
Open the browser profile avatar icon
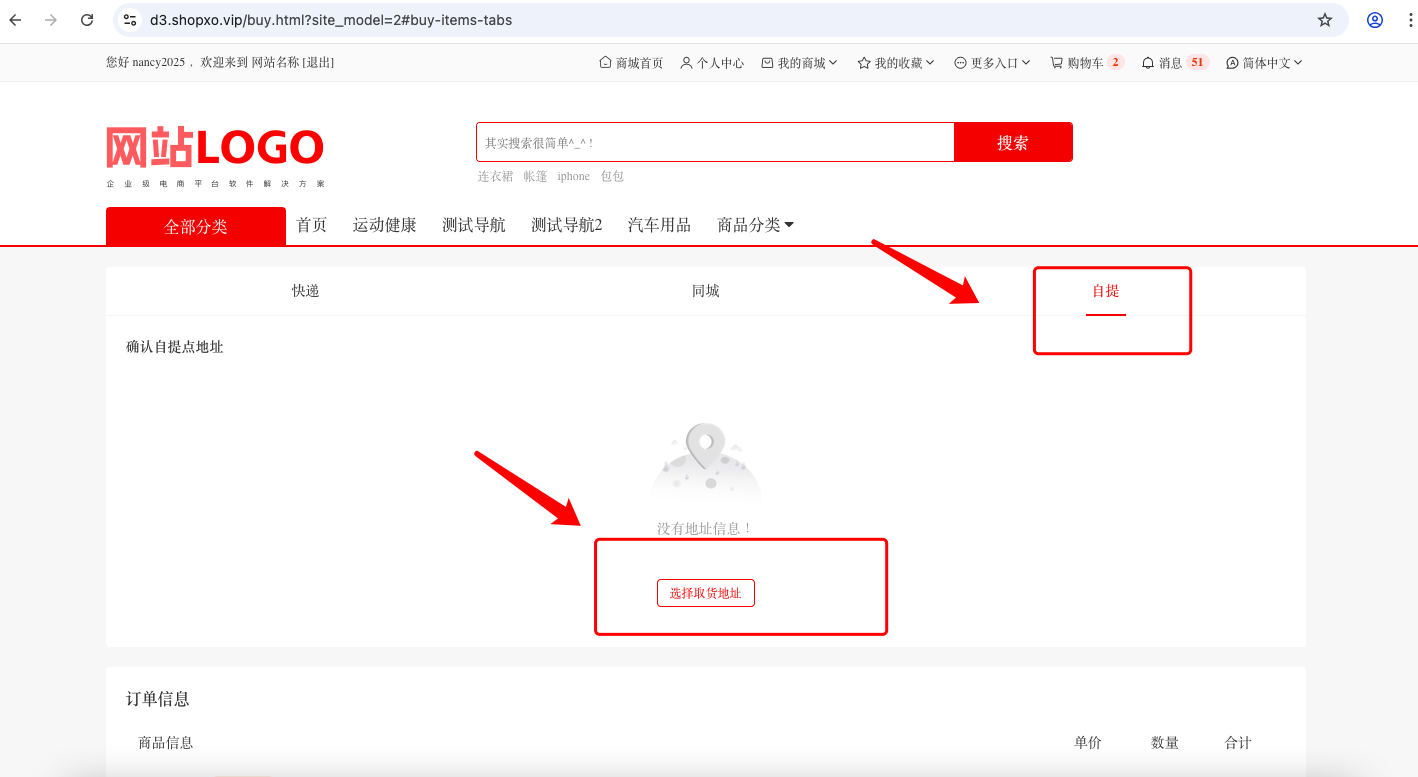tap(1375, 20)
